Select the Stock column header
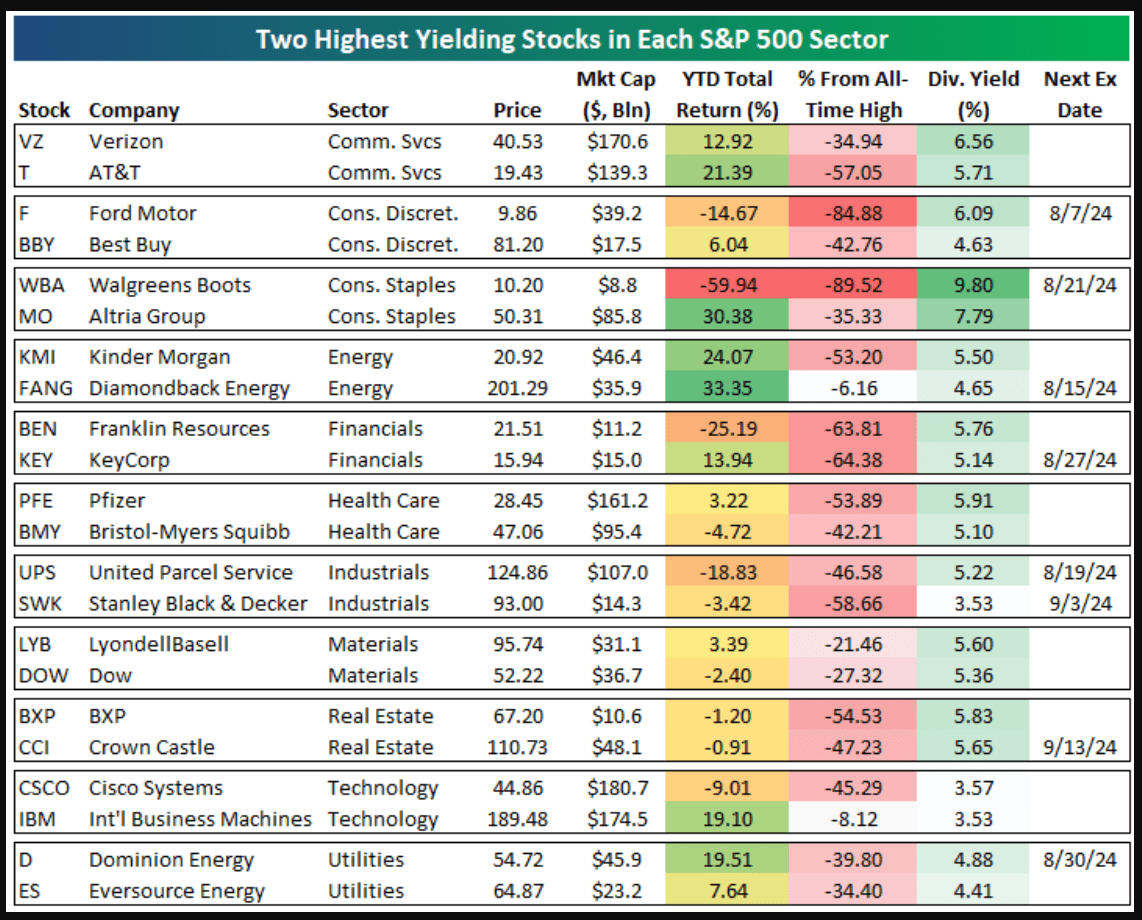Viewport: 1142px width, 920px height. [44, 110]
